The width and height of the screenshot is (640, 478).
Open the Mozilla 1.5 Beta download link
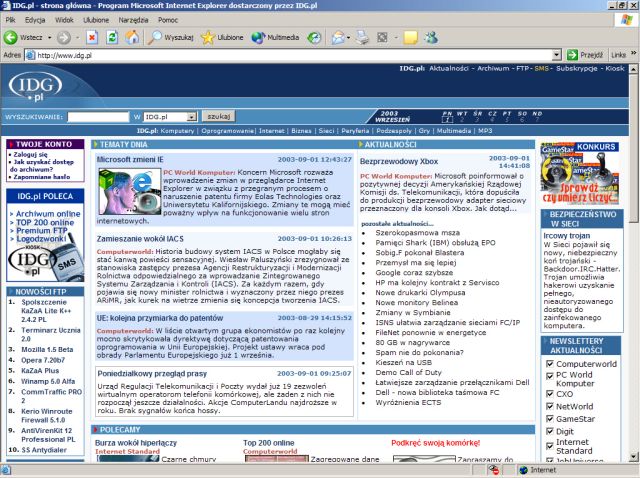click(x=47, y=349)
